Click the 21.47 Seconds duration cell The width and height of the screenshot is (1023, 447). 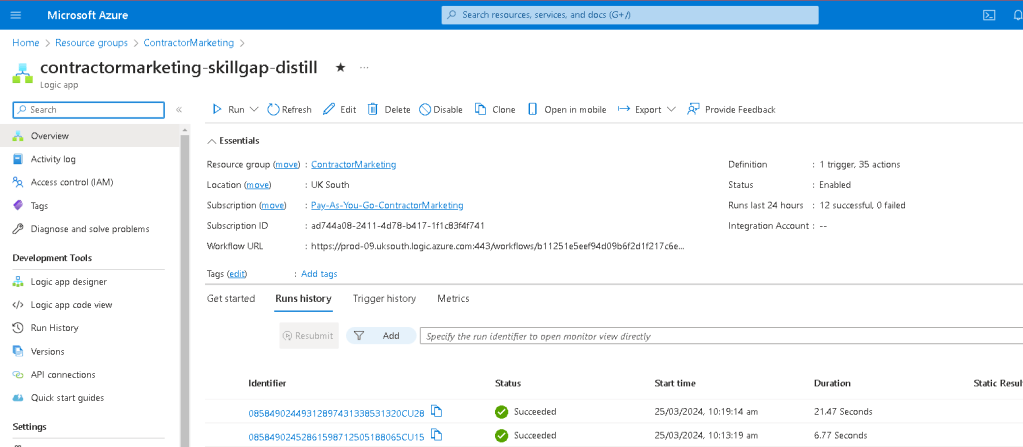pyautogui.click(x=843, y=412)
